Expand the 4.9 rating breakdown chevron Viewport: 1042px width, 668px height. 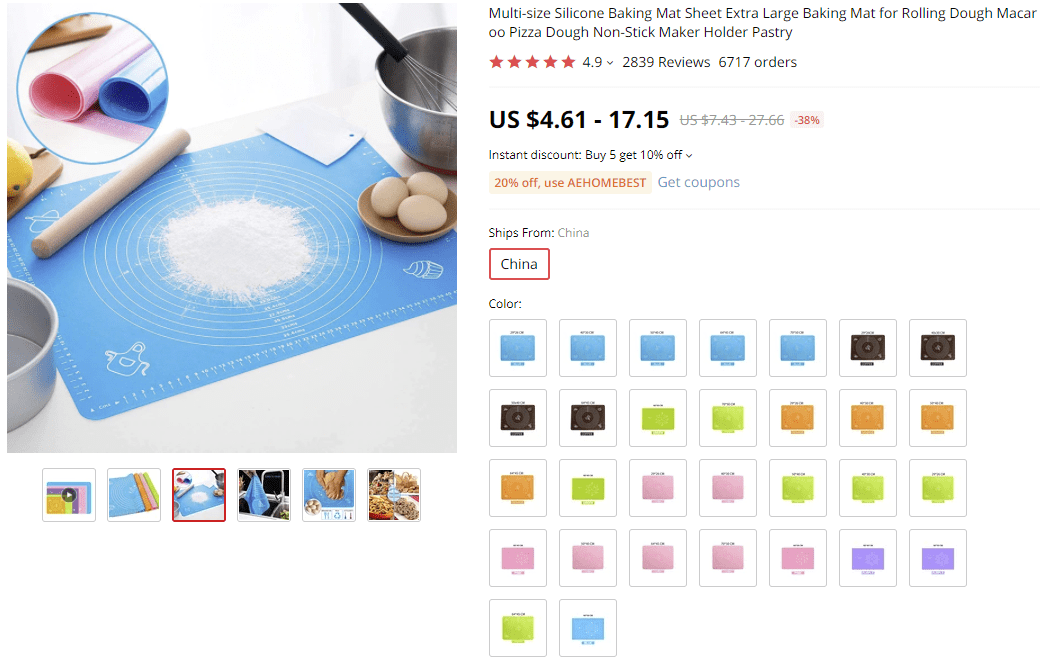(x=610, y=63)
